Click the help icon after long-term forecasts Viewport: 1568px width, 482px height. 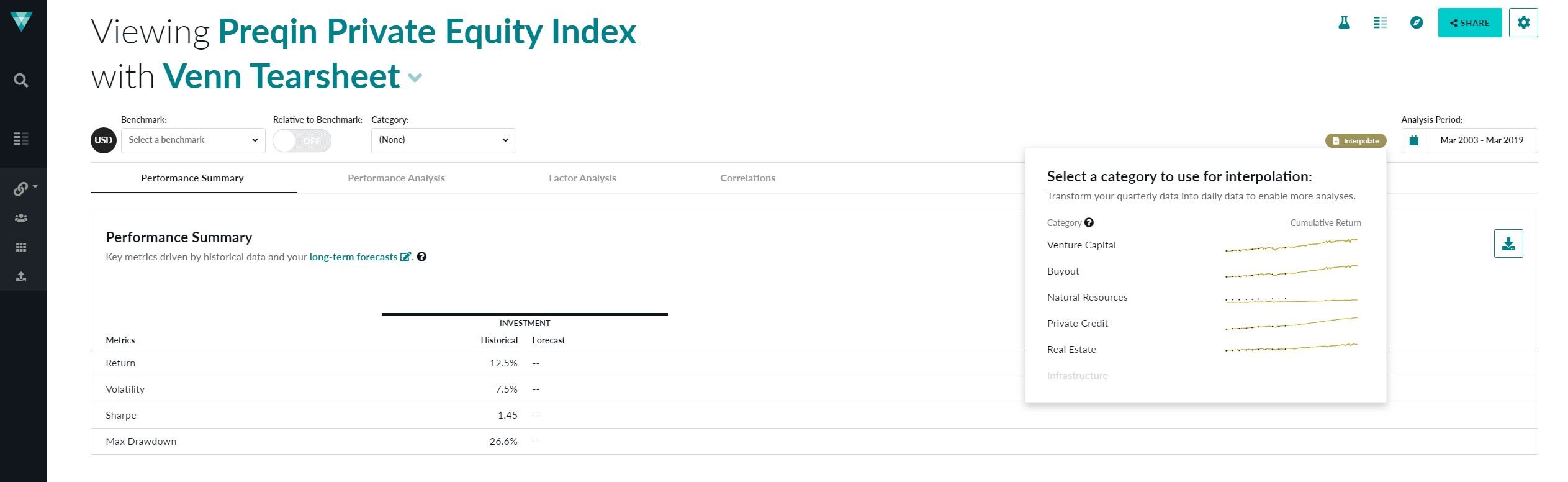click(x=421, y=257)
